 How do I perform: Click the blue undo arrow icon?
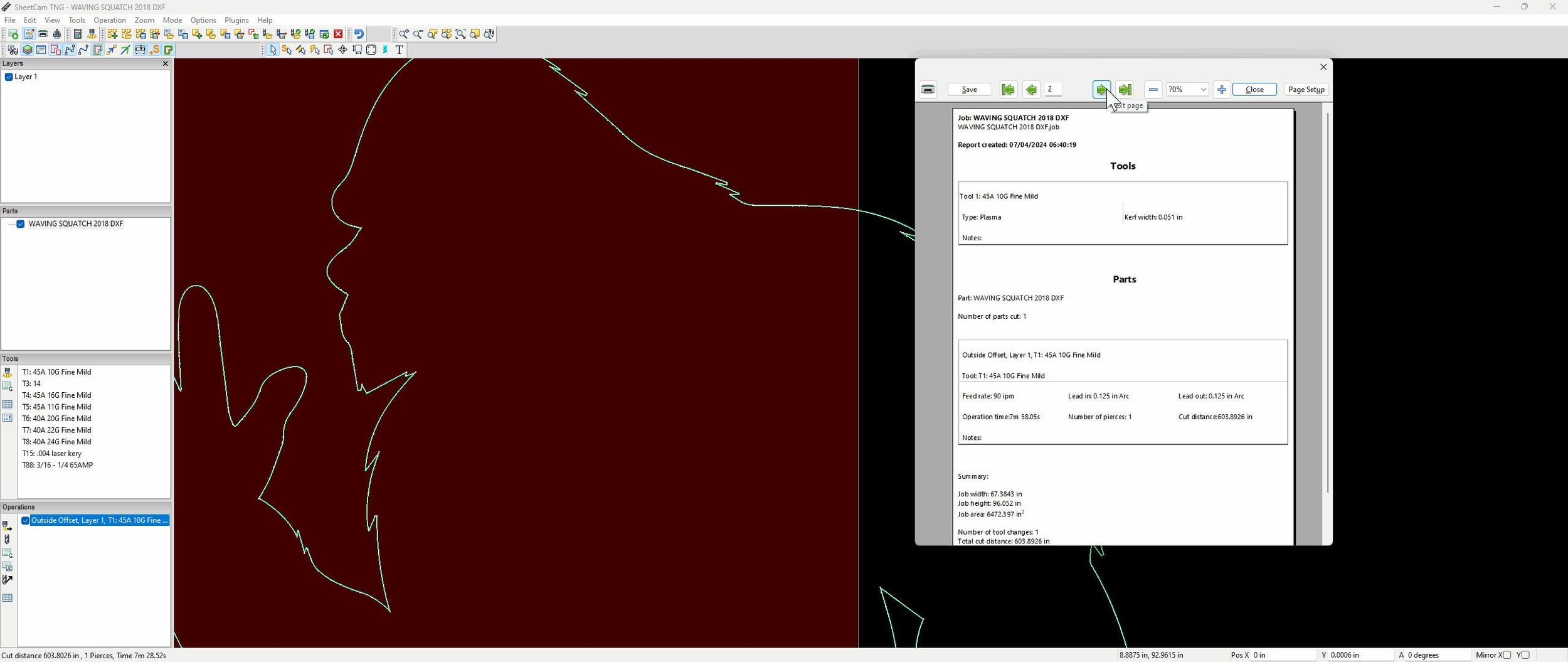coord(359,34)
